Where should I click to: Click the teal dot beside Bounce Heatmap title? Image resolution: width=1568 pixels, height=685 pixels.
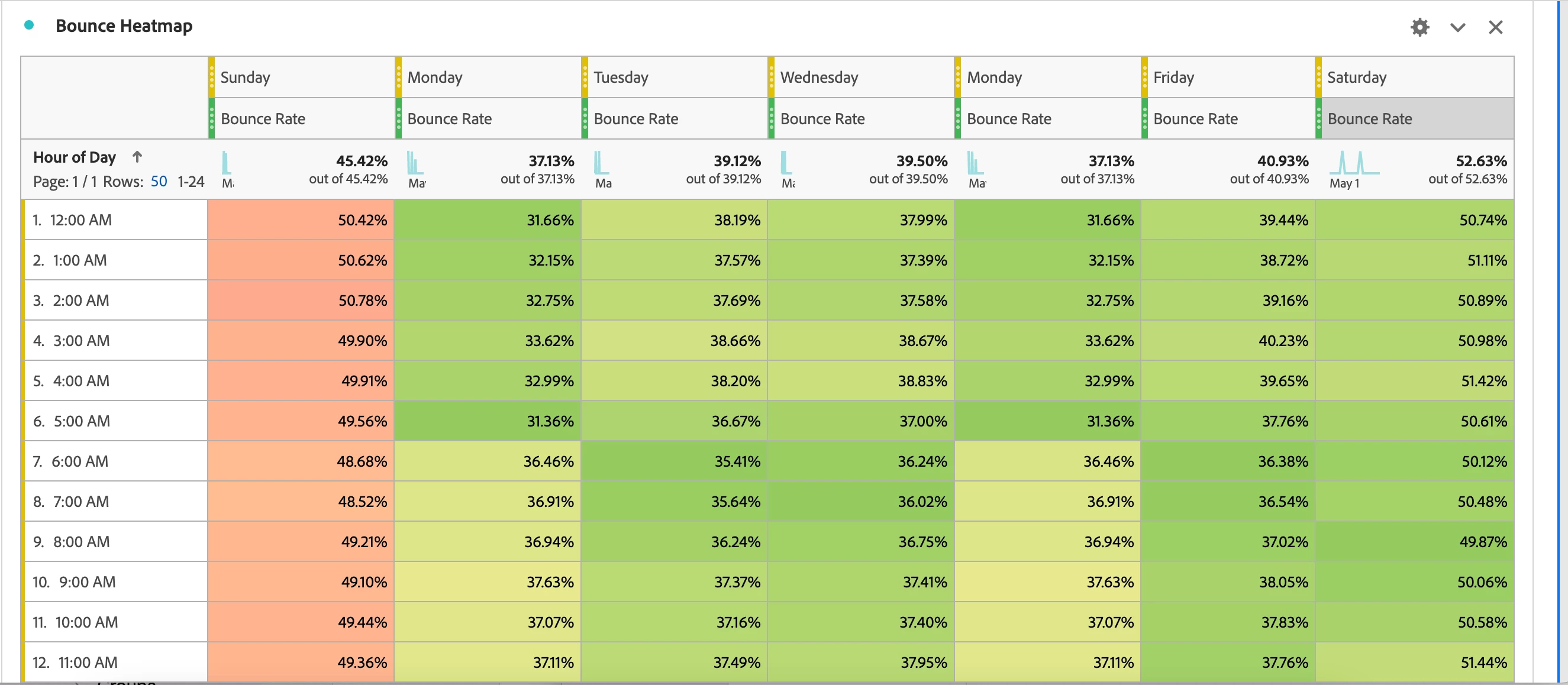[28, 25]
